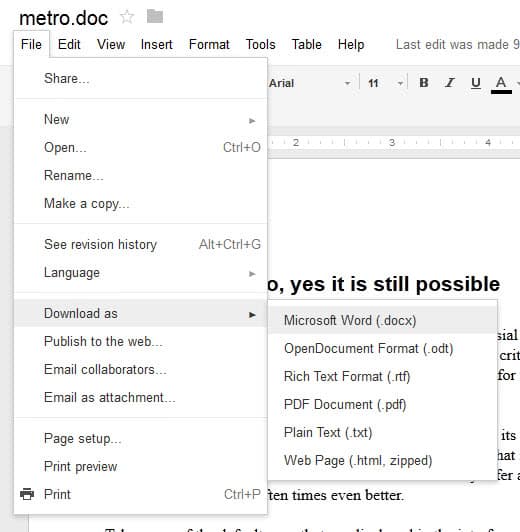The width and height of the screenshot is (520, 532).
Task: Choose Publish to the web...
Action: 140,341
